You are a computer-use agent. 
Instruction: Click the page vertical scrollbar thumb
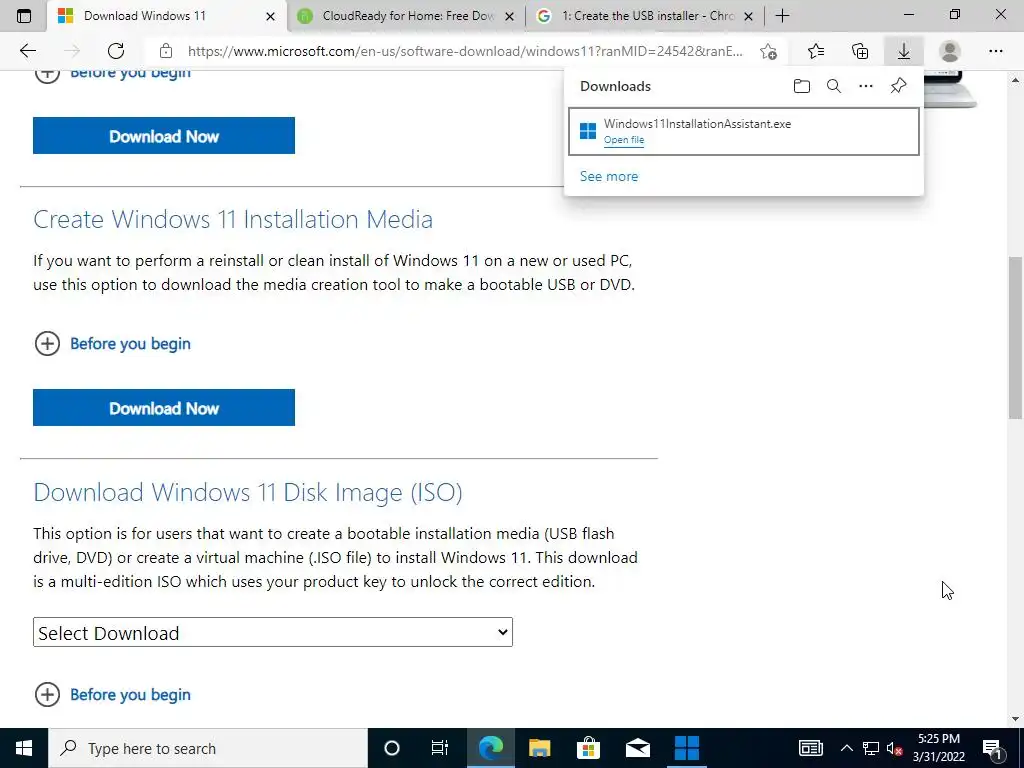(1015, 338)
